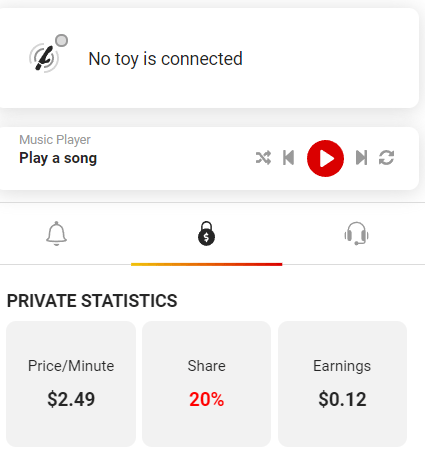Click the toy connection icon
The image size is (425, 453).
tap(44, 58)
